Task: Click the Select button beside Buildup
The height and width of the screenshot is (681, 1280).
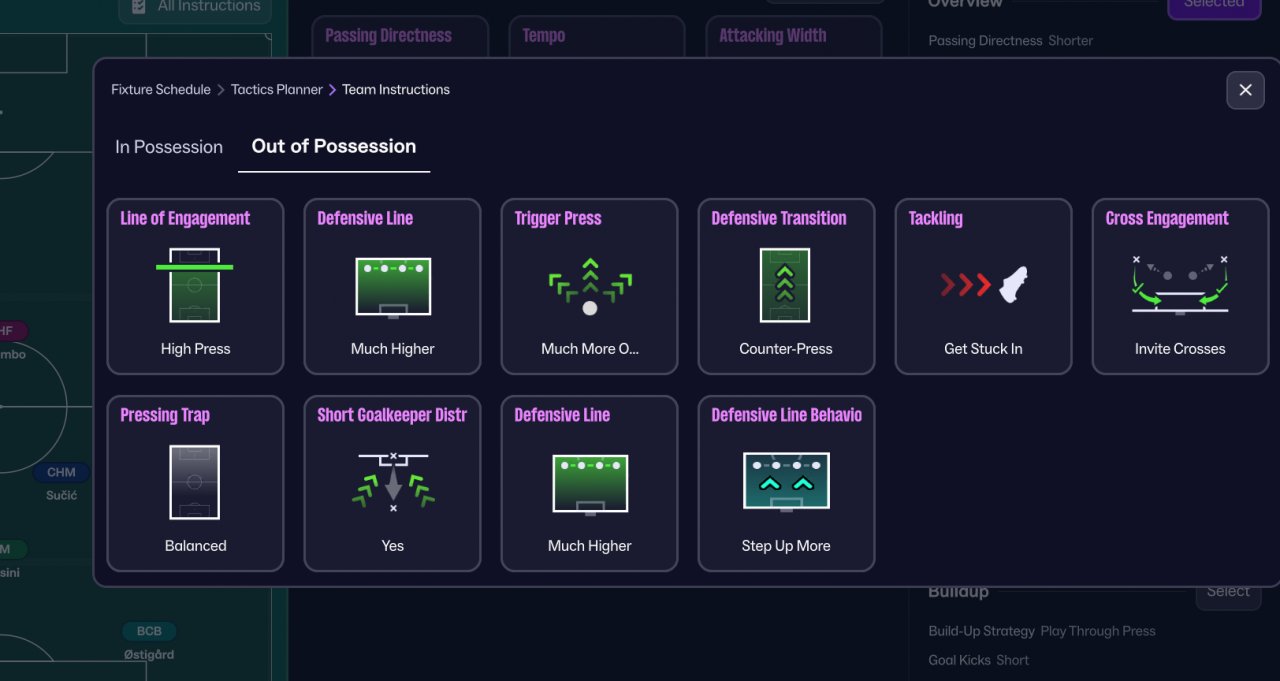Action: [1227, 592]
